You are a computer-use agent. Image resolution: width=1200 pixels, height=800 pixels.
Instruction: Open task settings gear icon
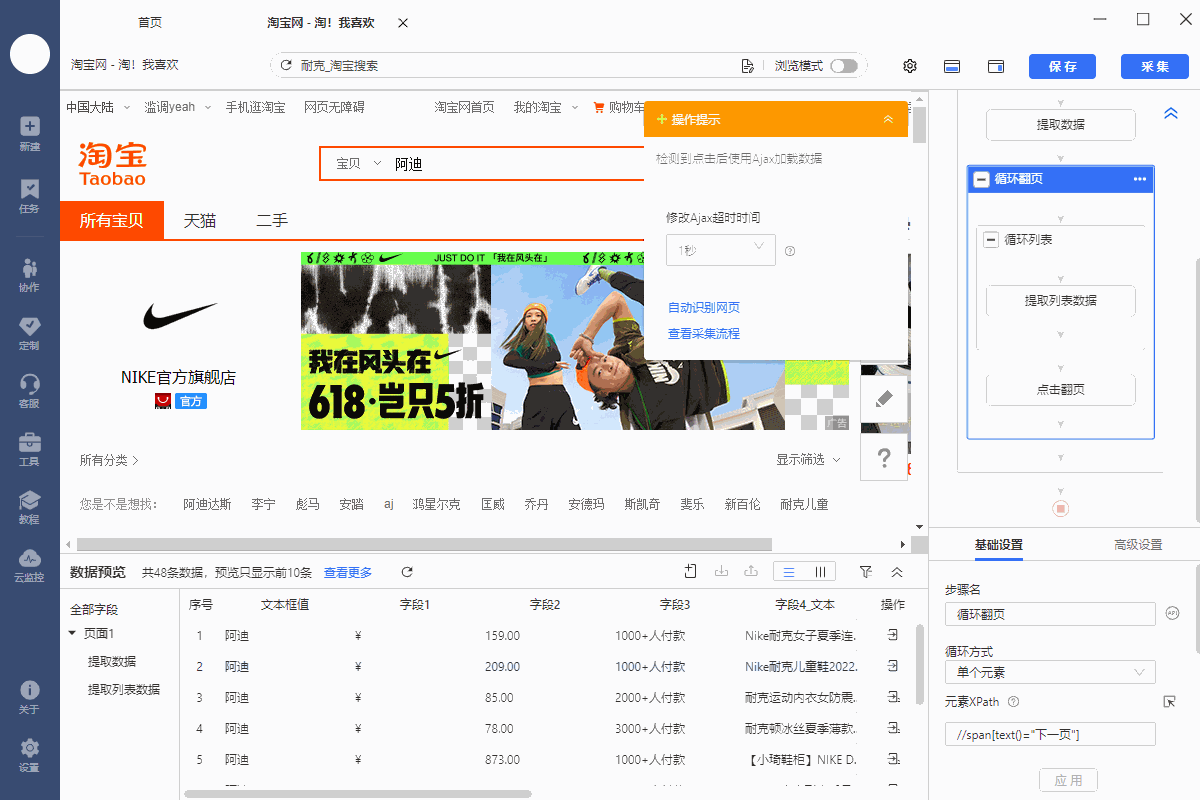point(910,66)
